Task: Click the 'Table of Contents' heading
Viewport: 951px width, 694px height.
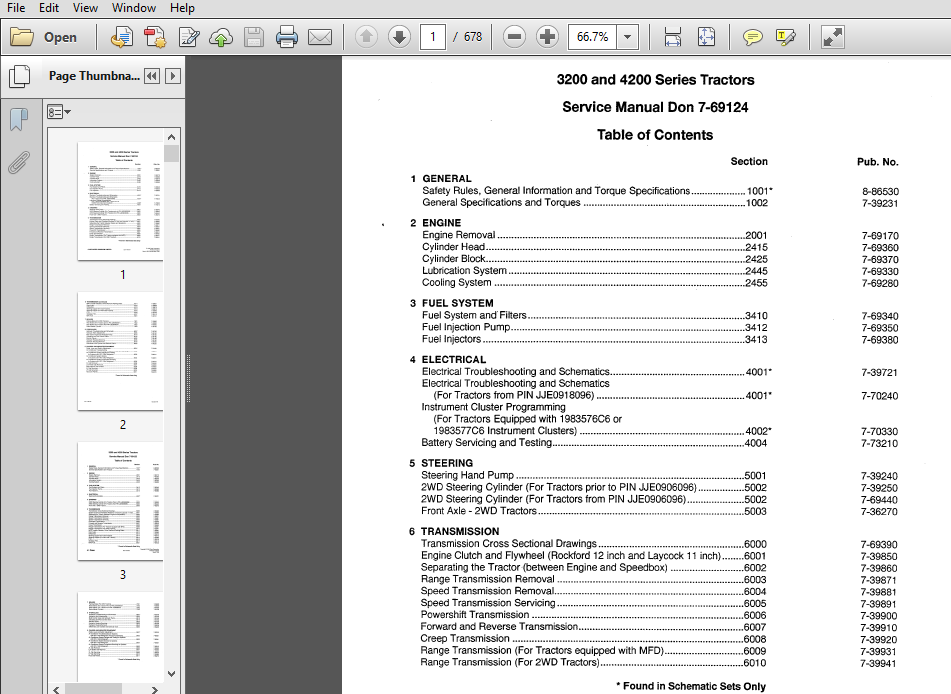Action: [x=655, y=135]
